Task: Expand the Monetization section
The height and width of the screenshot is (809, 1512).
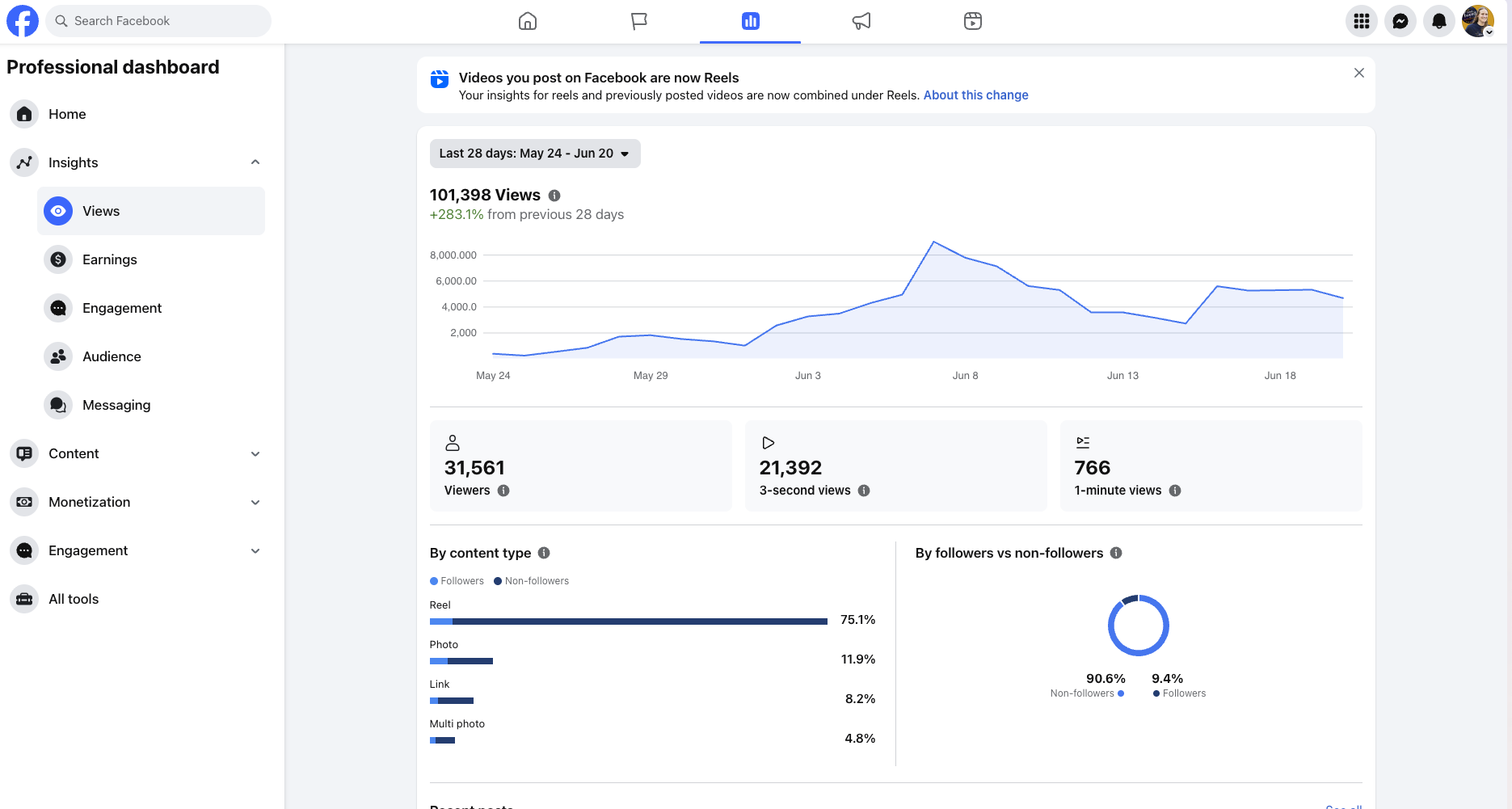Action: click(x=255, y=502)
